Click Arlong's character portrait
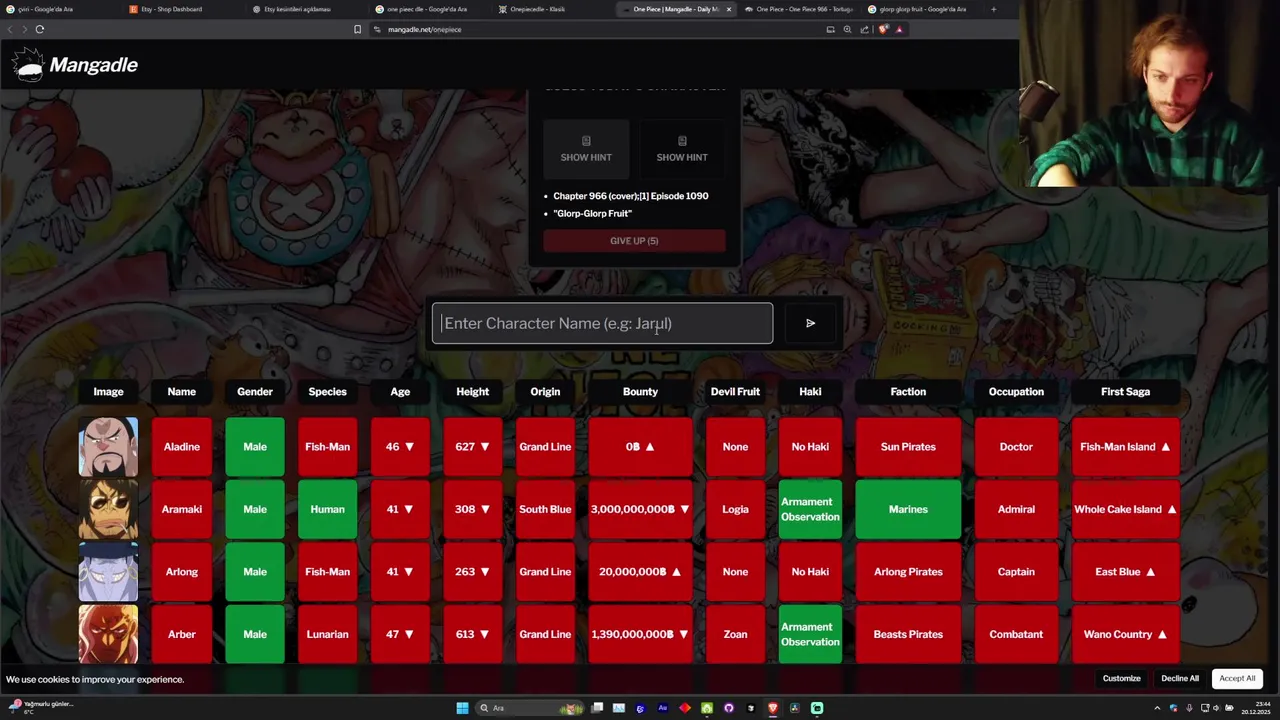This screenshot has height=720, width=1280. [108, 572]
